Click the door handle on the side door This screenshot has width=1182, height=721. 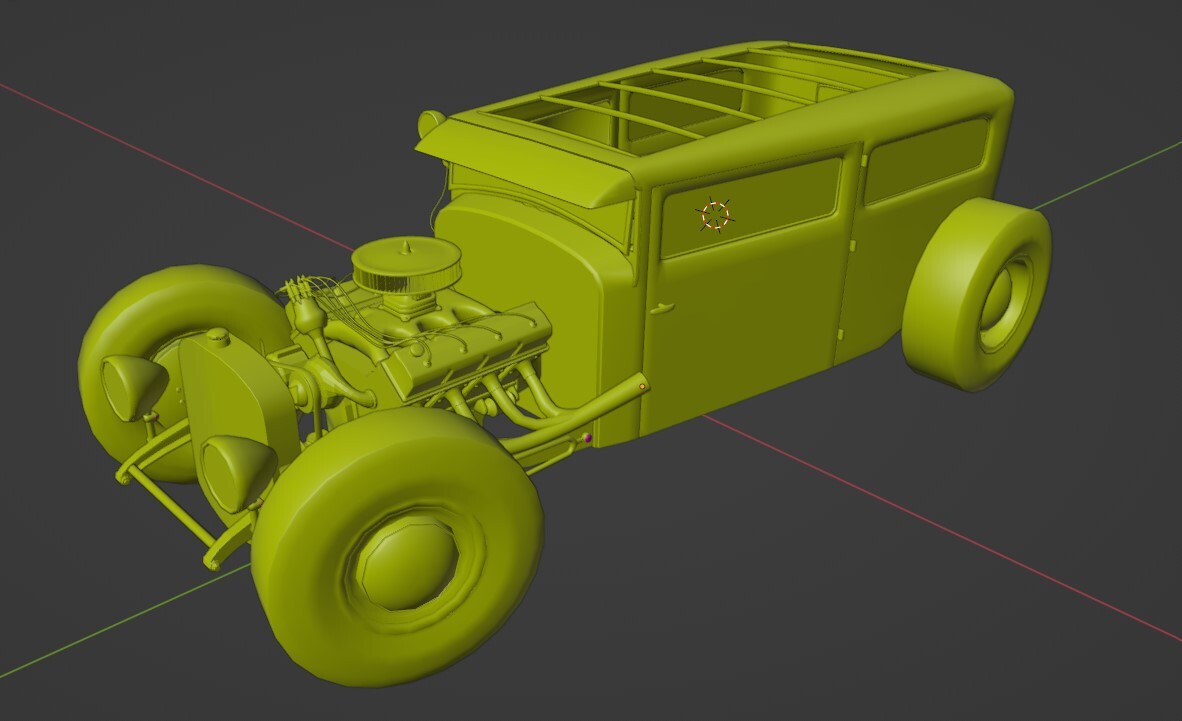(x=662, y=308)
